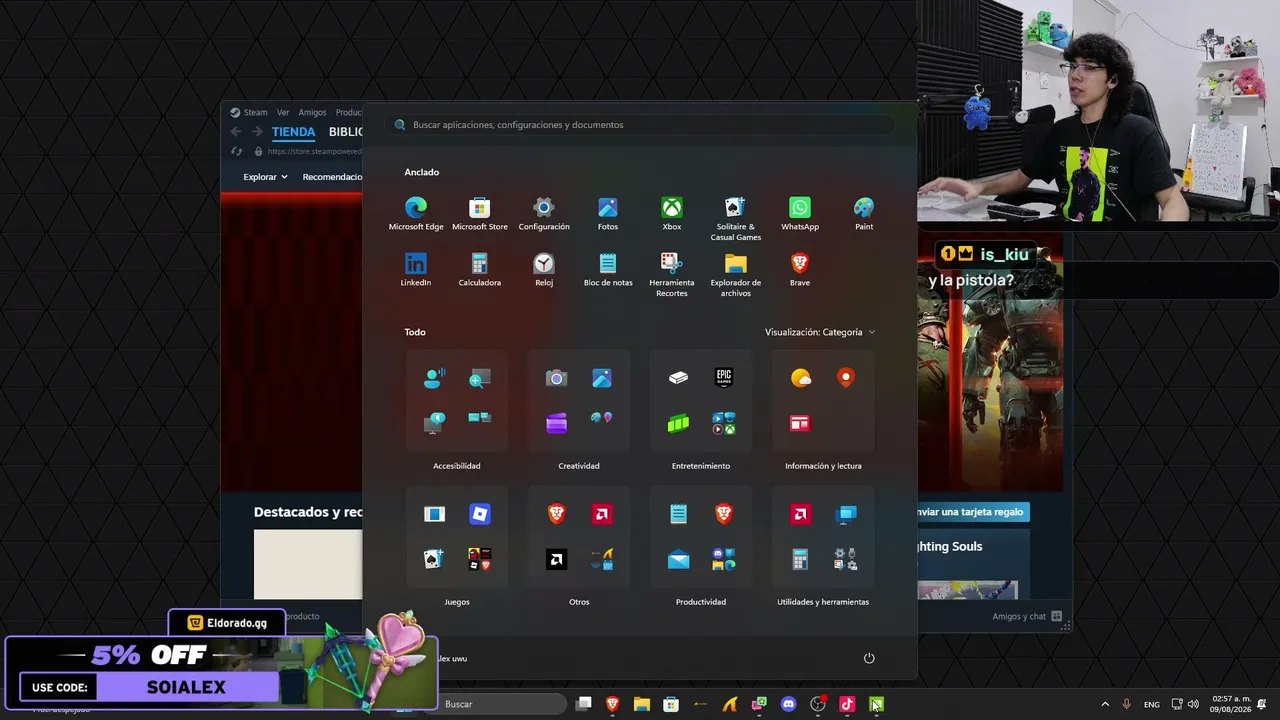
Task: Open Solitaire & Casual Games in pinned apps
Action: (736, 219)
